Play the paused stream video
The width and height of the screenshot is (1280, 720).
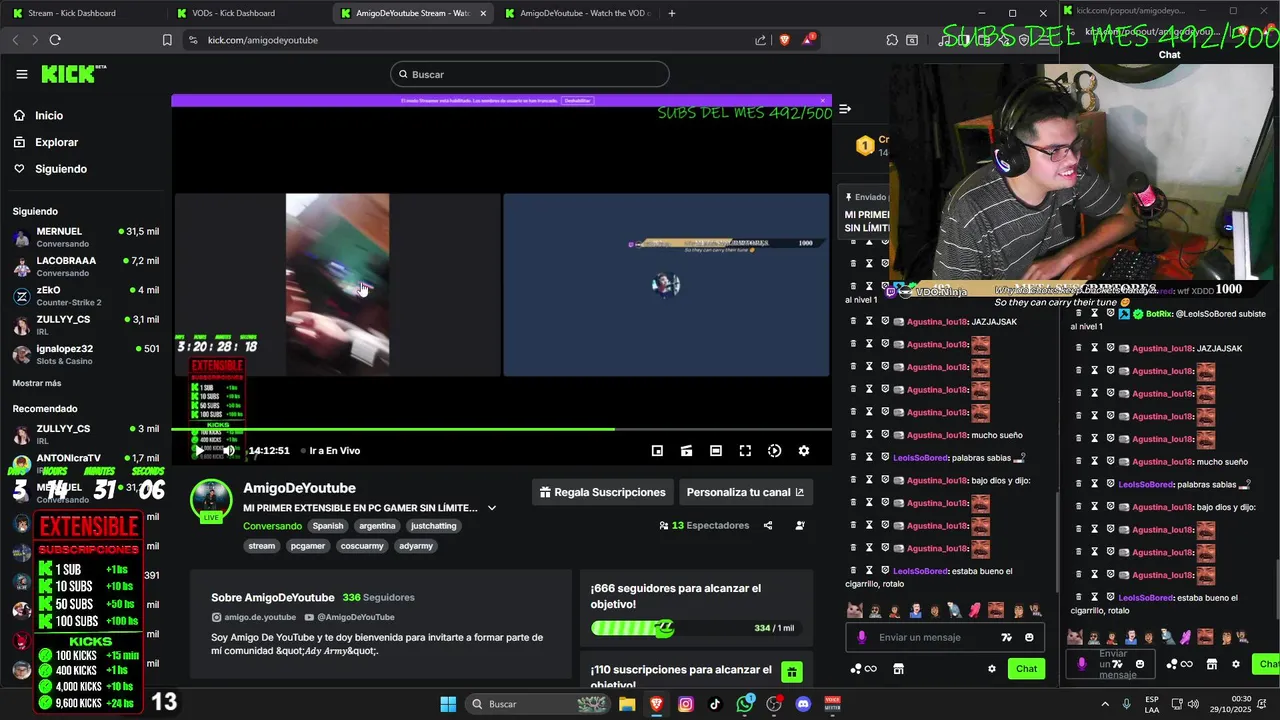tap(199, 451)
